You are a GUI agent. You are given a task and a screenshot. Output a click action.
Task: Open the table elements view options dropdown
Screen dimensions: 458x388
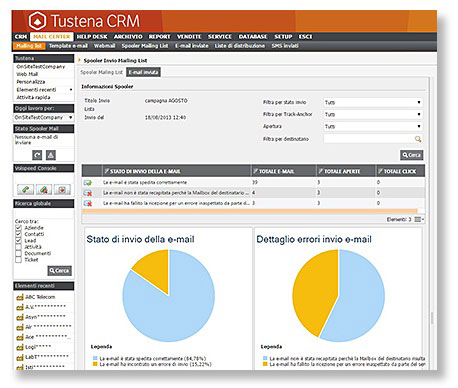tap(419, 219)
